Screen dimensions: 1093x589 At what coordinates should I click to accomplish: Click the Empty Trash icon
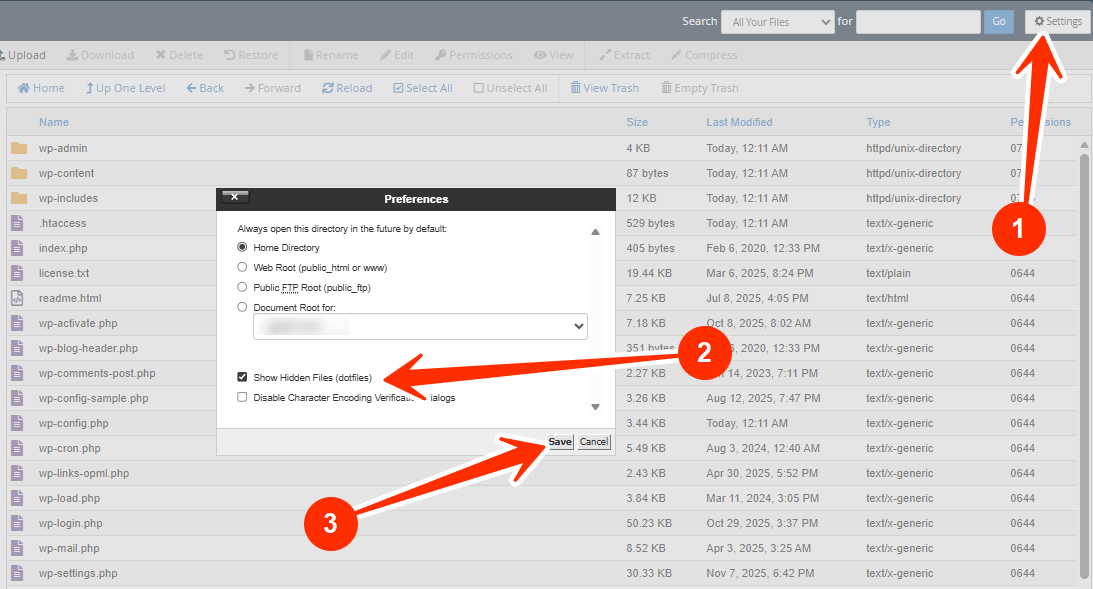click(x=666, y=88)
